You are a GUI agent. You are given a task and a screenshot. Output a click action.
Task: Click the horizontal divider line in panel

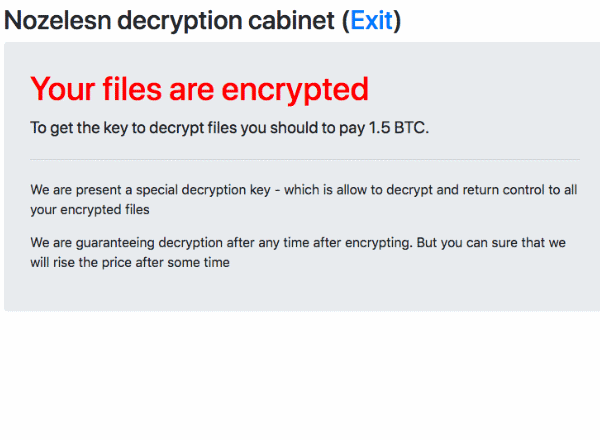click(x=304, y=159)
